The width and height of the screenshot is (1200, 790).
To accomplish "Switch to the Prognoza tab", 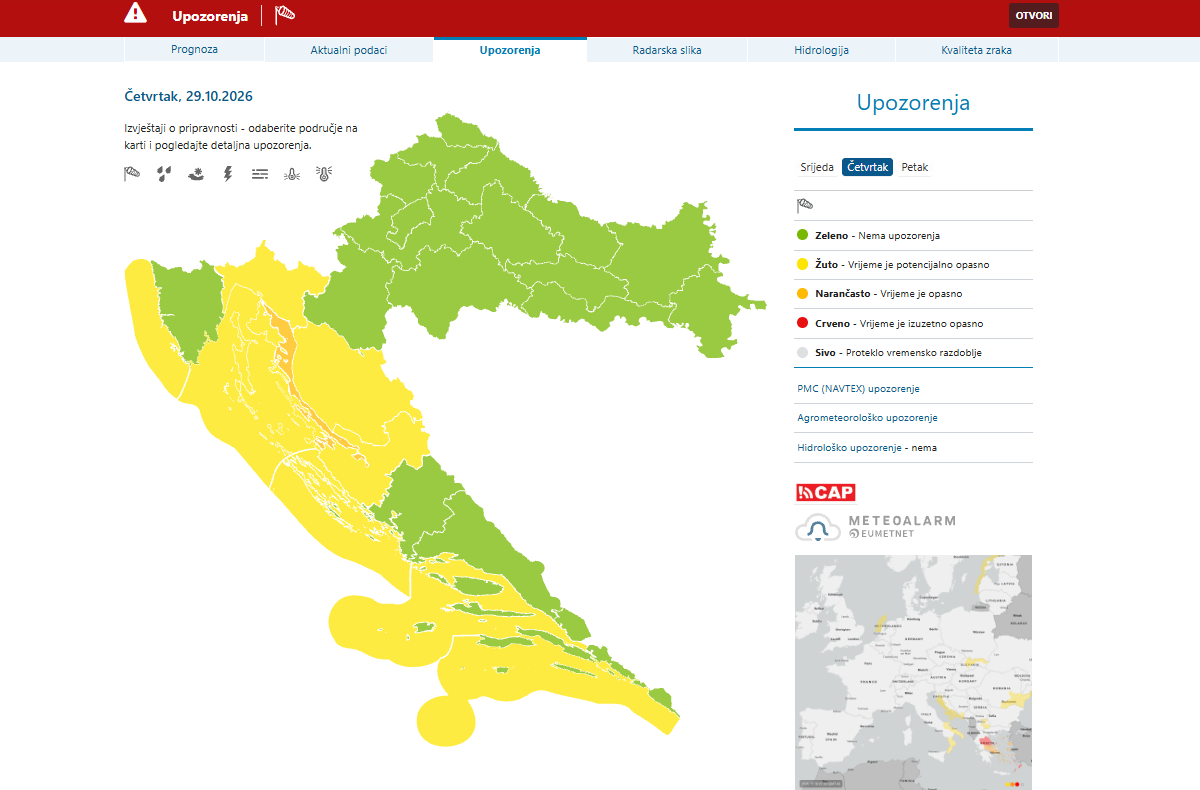I will (194, 49).
